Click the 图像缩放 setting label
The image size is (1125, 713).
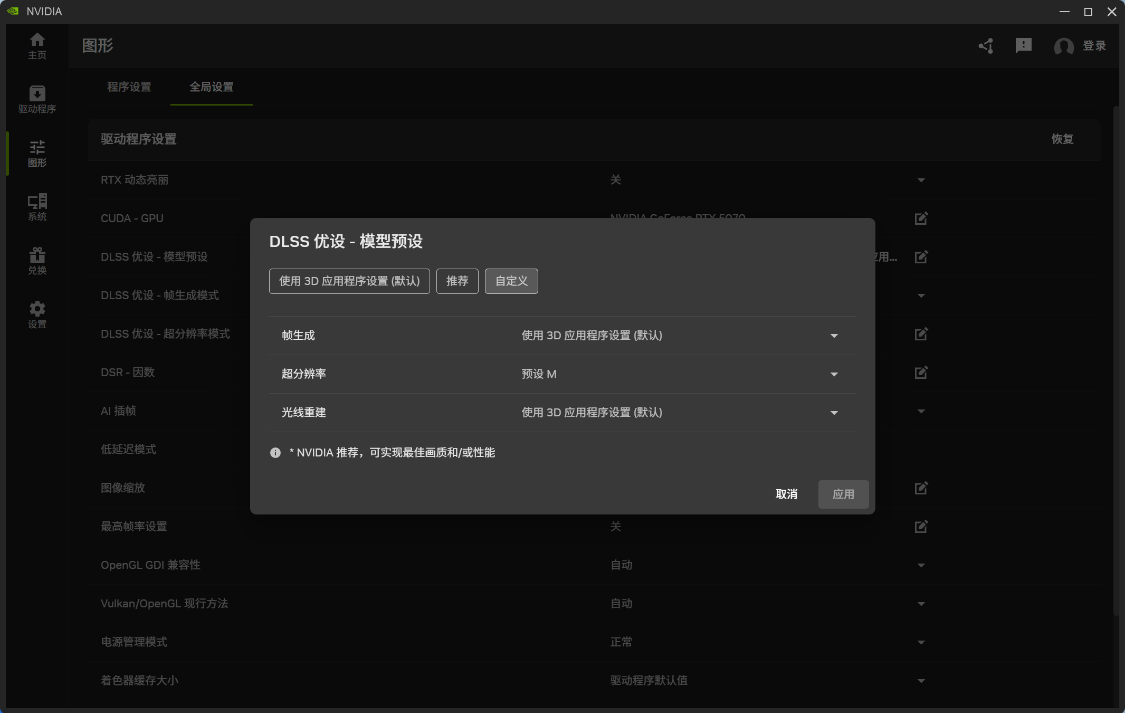(123, 488)
